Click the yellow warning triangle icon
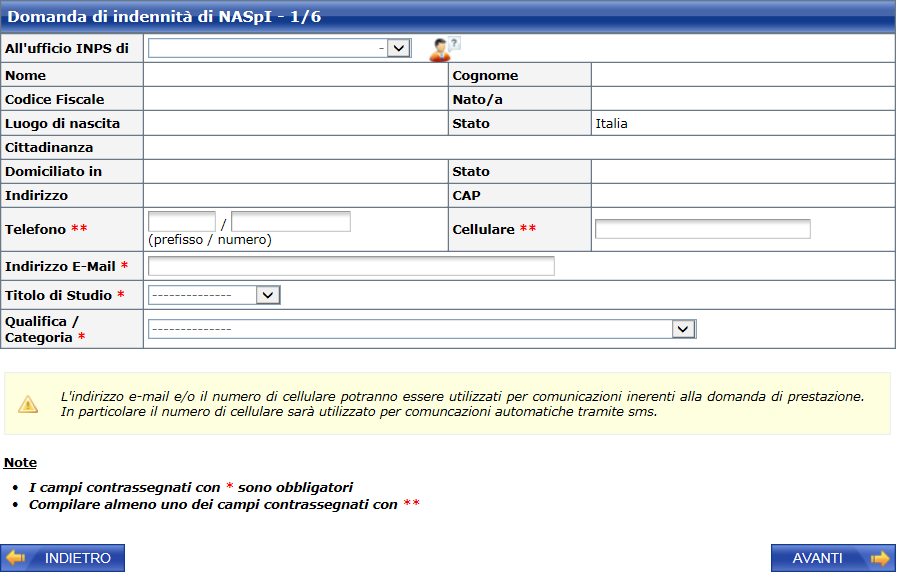This screenshot has width=897, height=572. tap(28, 404)
